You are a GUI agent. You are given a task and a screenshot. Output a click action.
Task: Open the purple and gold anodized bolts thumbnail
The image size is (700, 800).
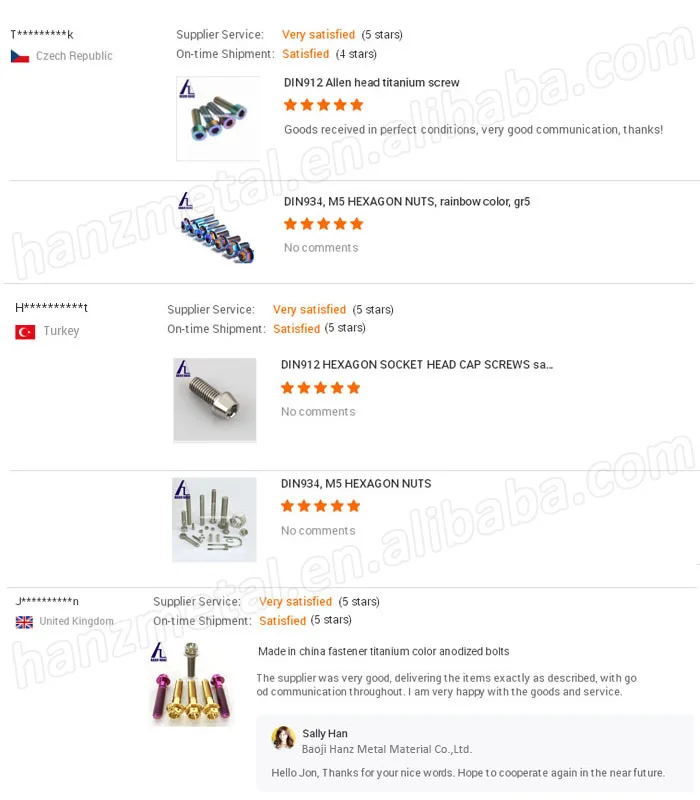(192, 683)
